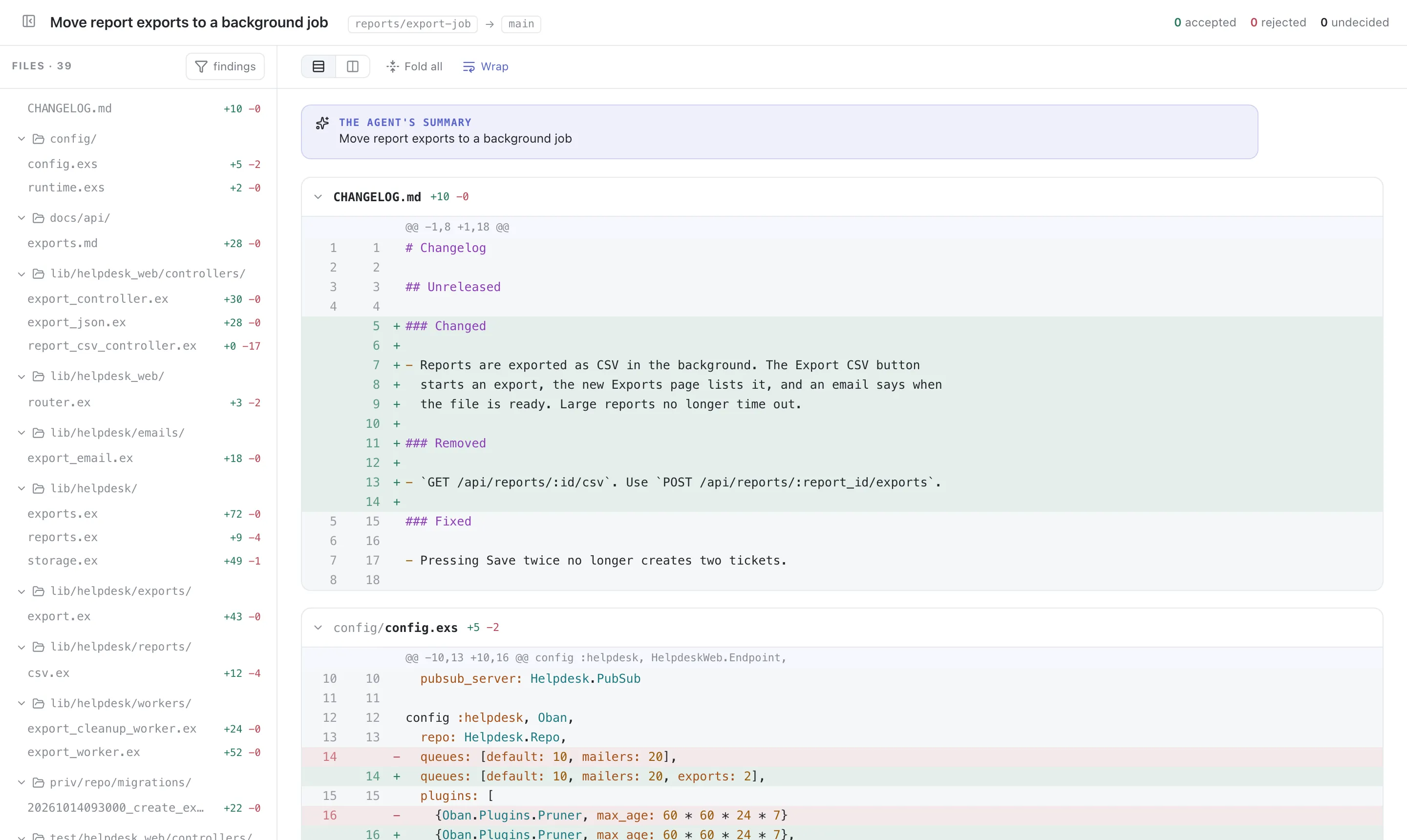
Task: Click the 0 rejected counter
Action: pyautogui.click(x=1278, y=22)
